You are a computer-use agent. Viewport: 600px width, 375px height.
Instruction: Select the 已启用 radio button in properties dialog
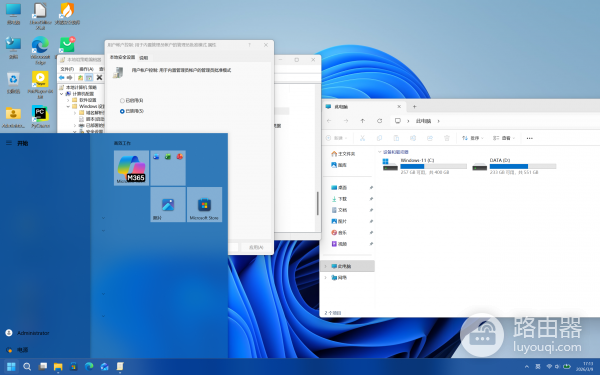point(122,100)
